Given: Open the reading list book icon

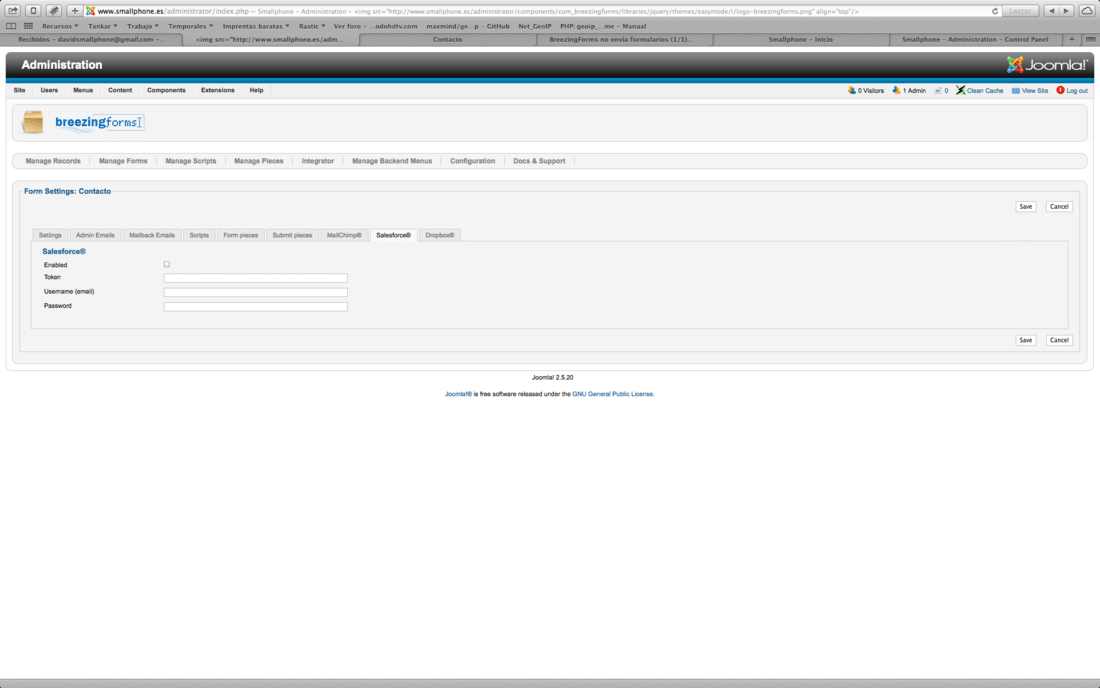Looking at the screenshot, I should (11, 26).
